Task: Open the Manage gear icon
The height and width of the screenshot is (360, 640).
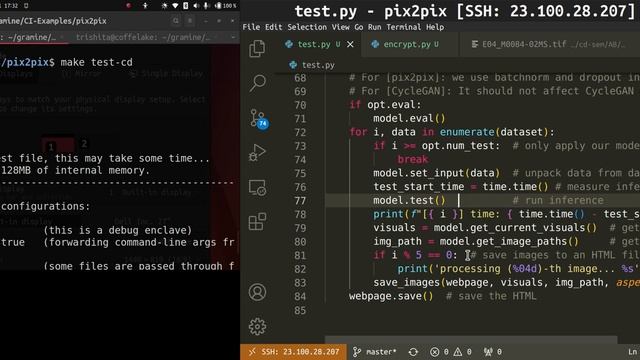Action: pos(257,327)
